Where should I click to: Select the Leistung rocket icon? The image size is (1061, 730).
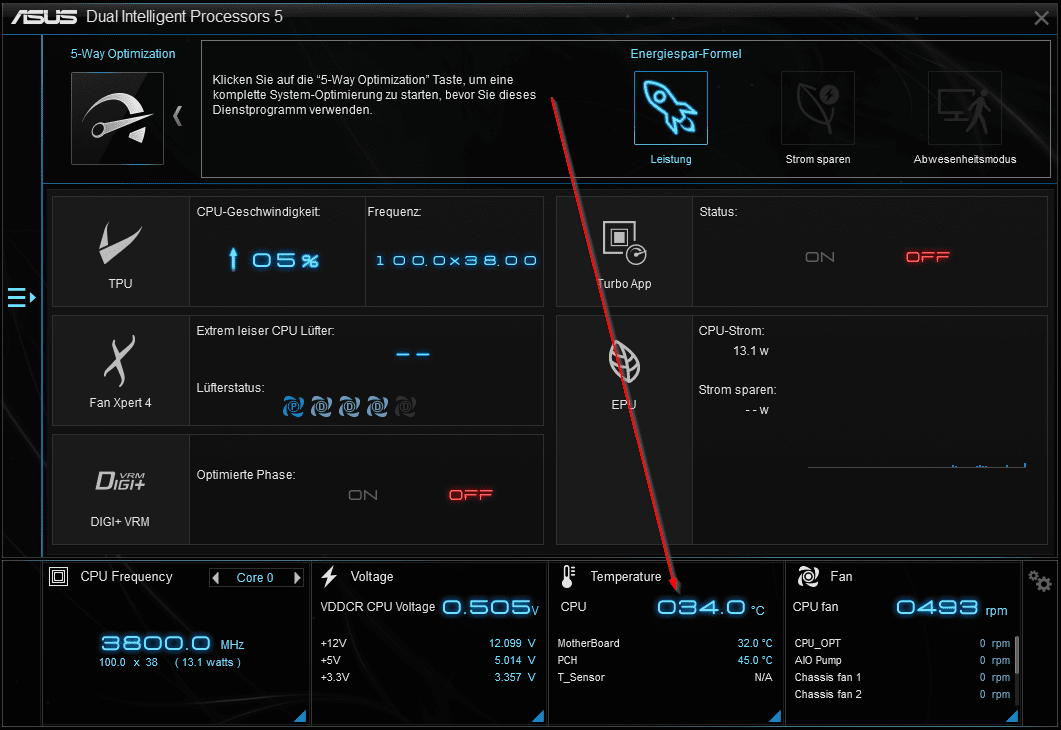tap(671, 108)
